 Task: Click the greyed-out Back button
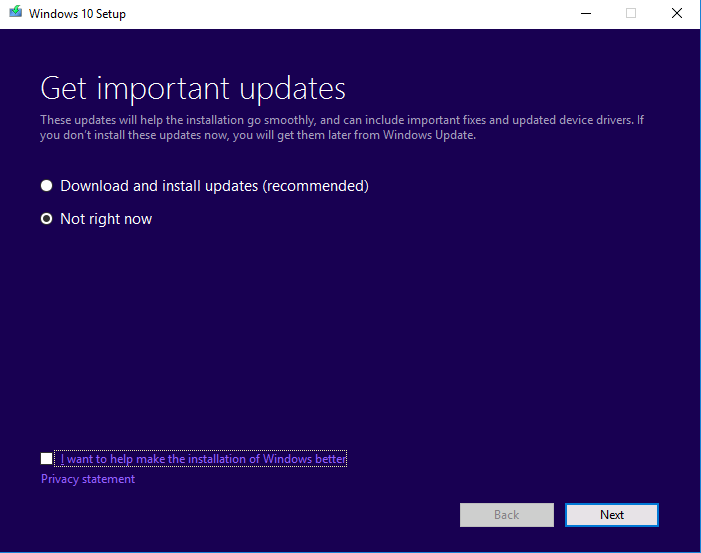[x=507, y=515]
